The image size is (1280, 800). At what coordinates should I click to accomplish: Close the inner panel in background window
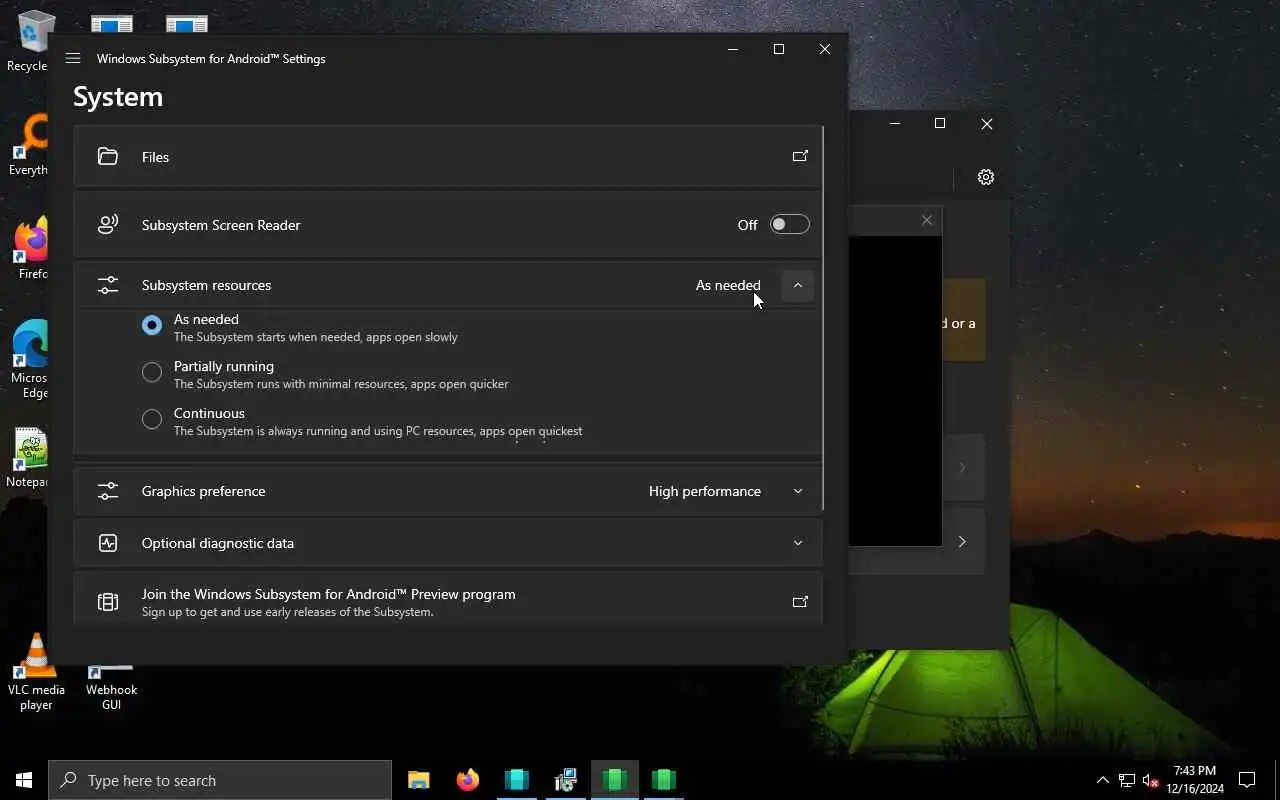click(x=927, y=220)
